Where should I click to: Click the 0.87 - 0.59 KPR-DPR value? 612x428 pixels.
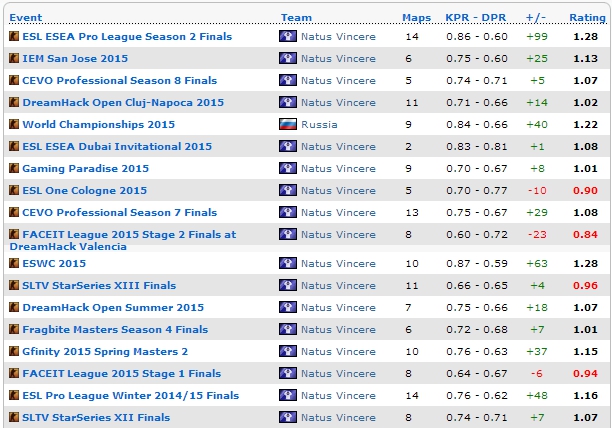477,263
